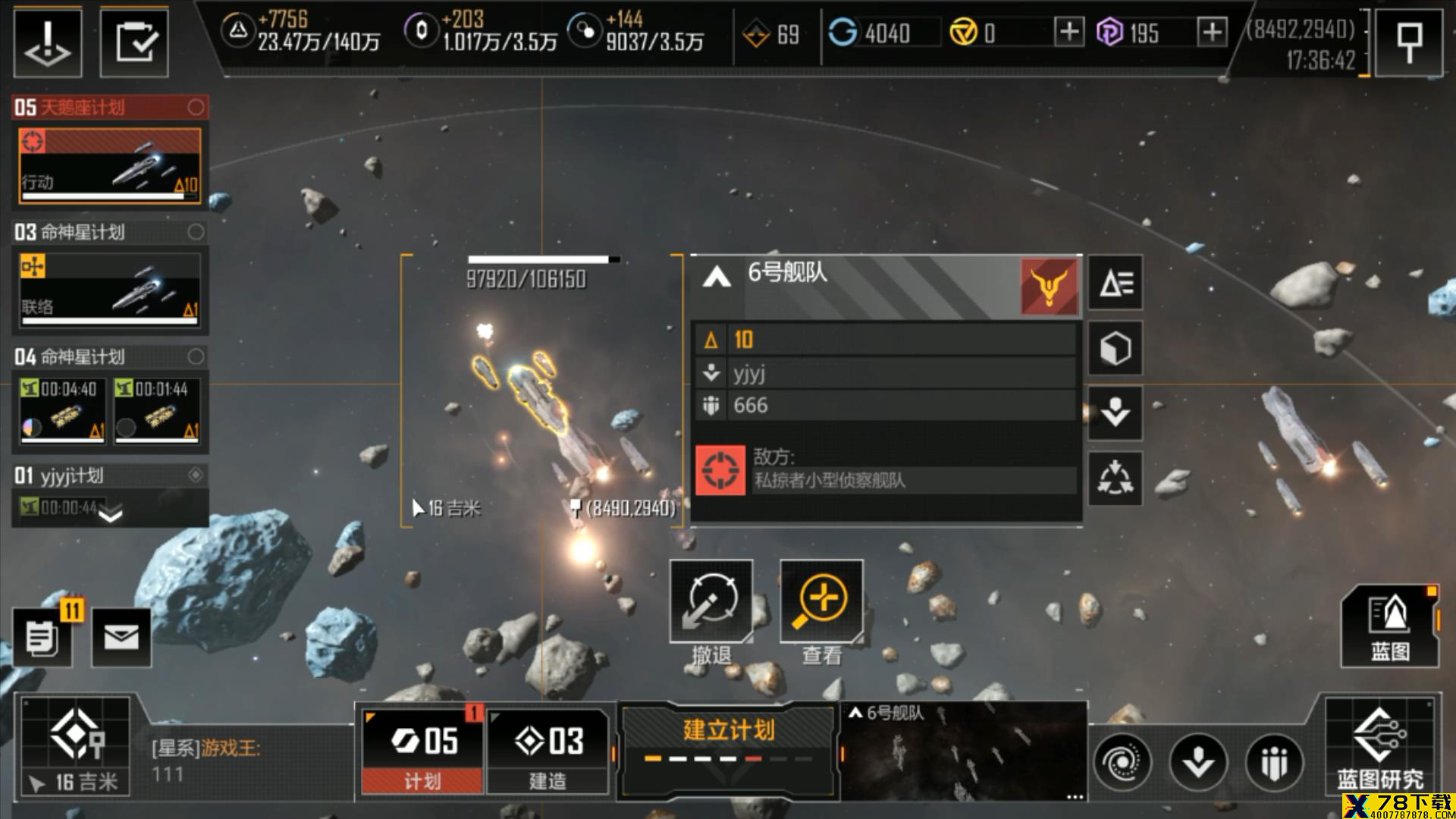The height and width of the screenshot is (819, 1456).
Task: Add currency with plus next to 195
Action: coord(1213,32)
